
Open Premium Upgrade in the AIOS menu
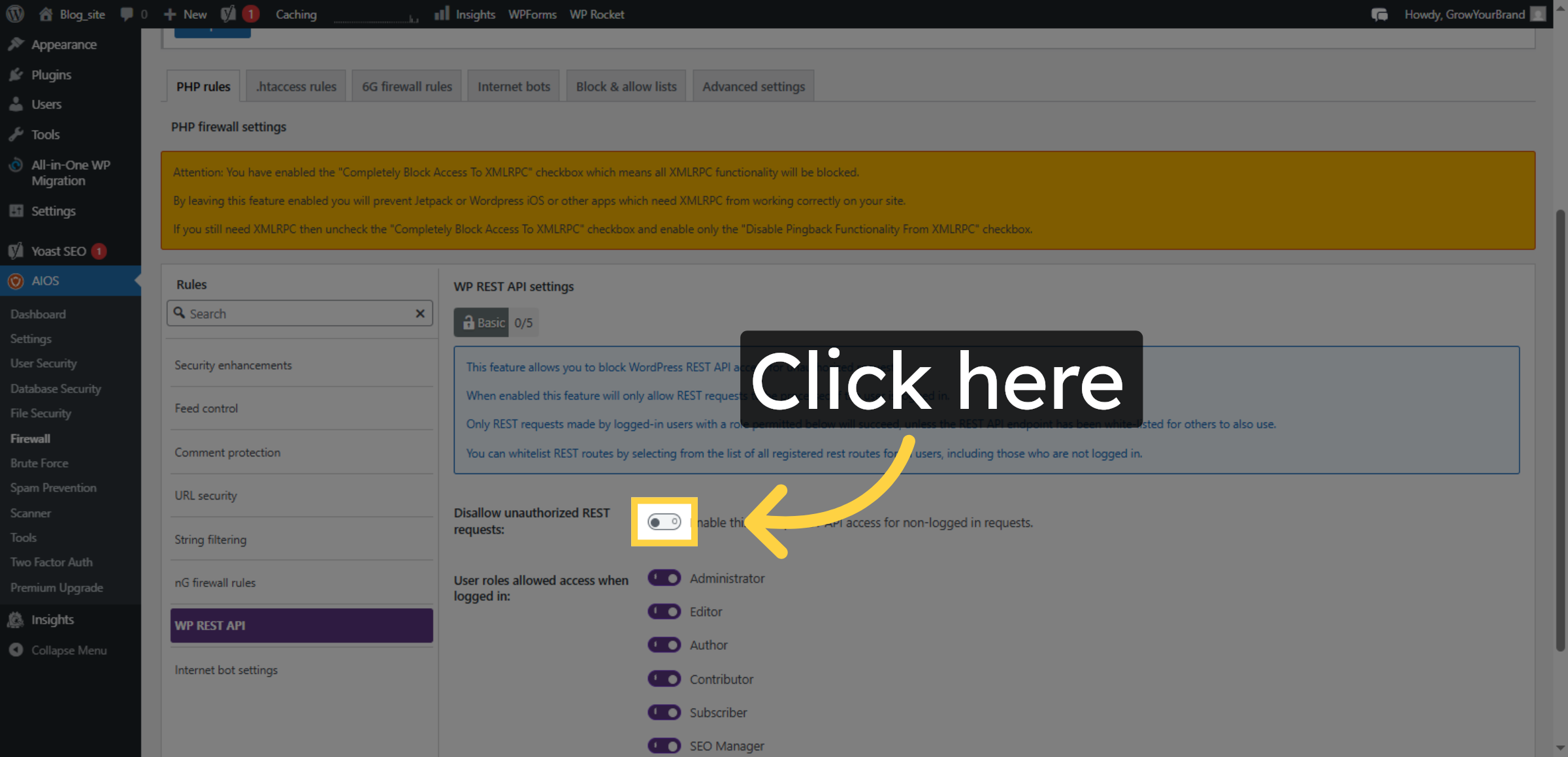(56, 587)
